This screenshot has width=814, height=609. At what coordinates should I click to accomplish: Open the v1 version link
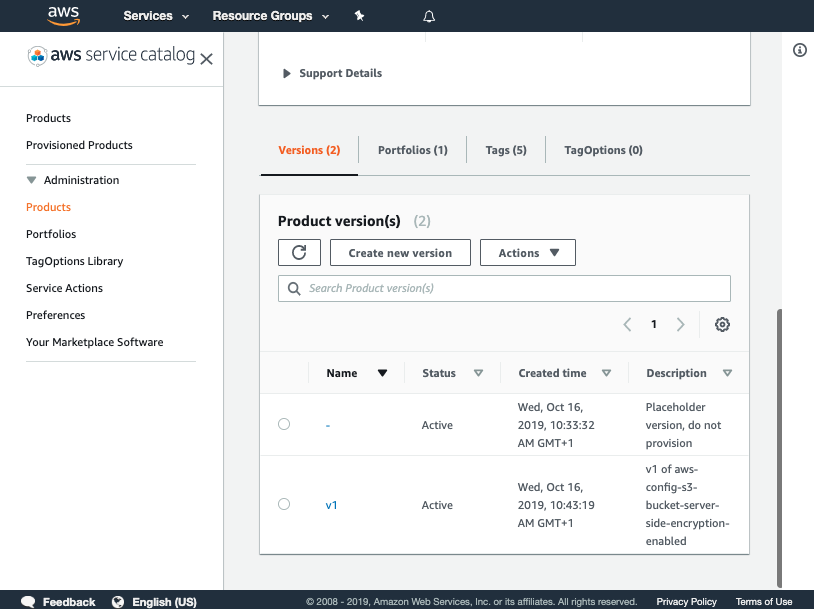pos(331,505)
